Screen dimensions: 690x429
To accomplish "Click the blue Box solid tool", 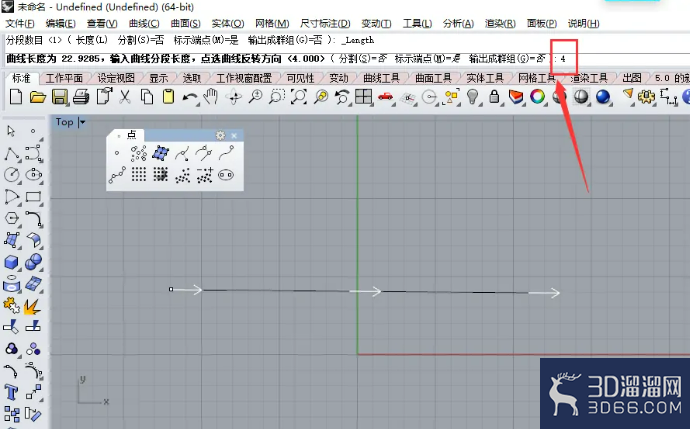I will pyautogui.click(x=11, y=262).
